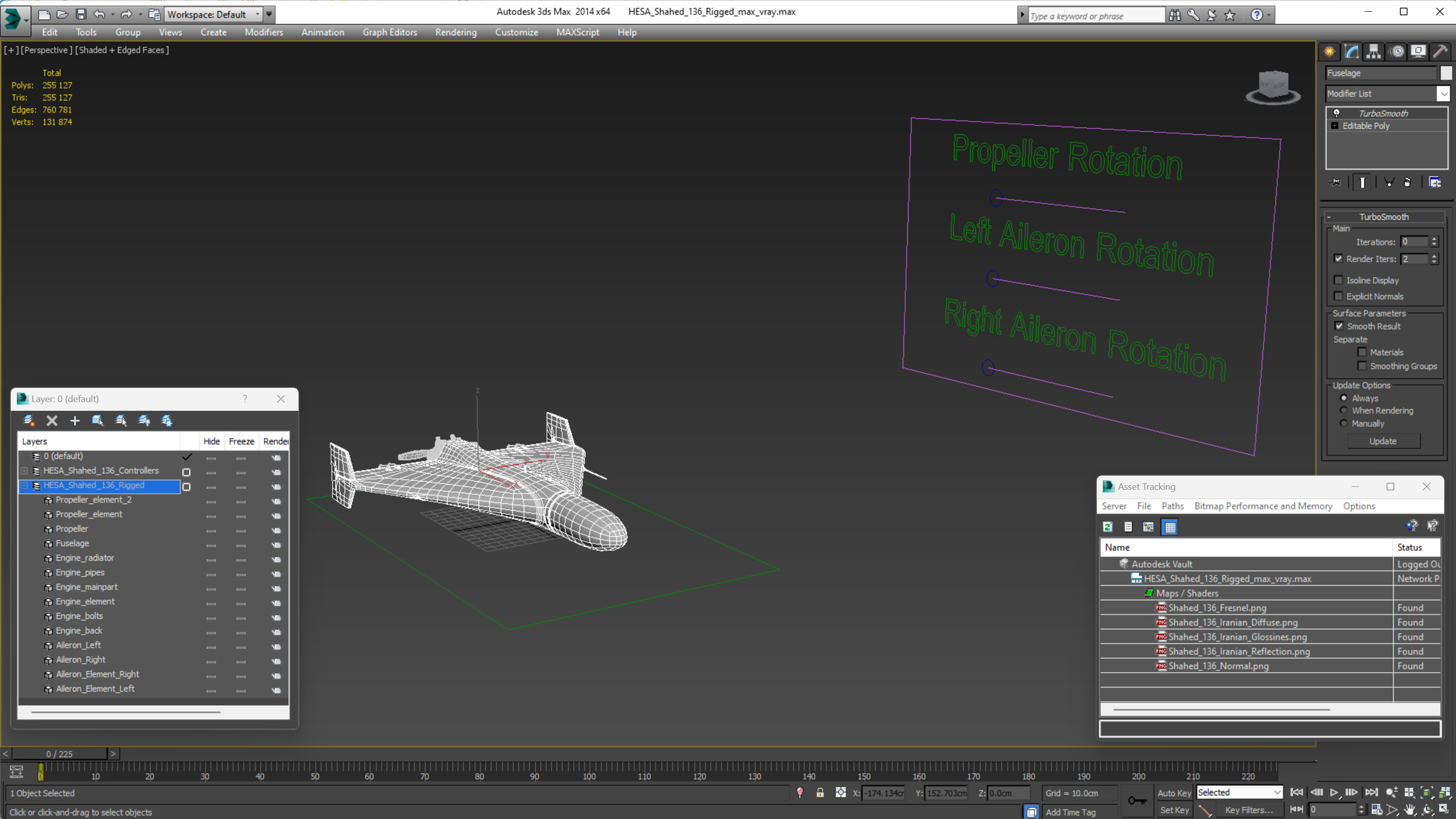Screen dimensions: 1456x819
Task: Open the Display command panel tab
Action: point(1418,52)
